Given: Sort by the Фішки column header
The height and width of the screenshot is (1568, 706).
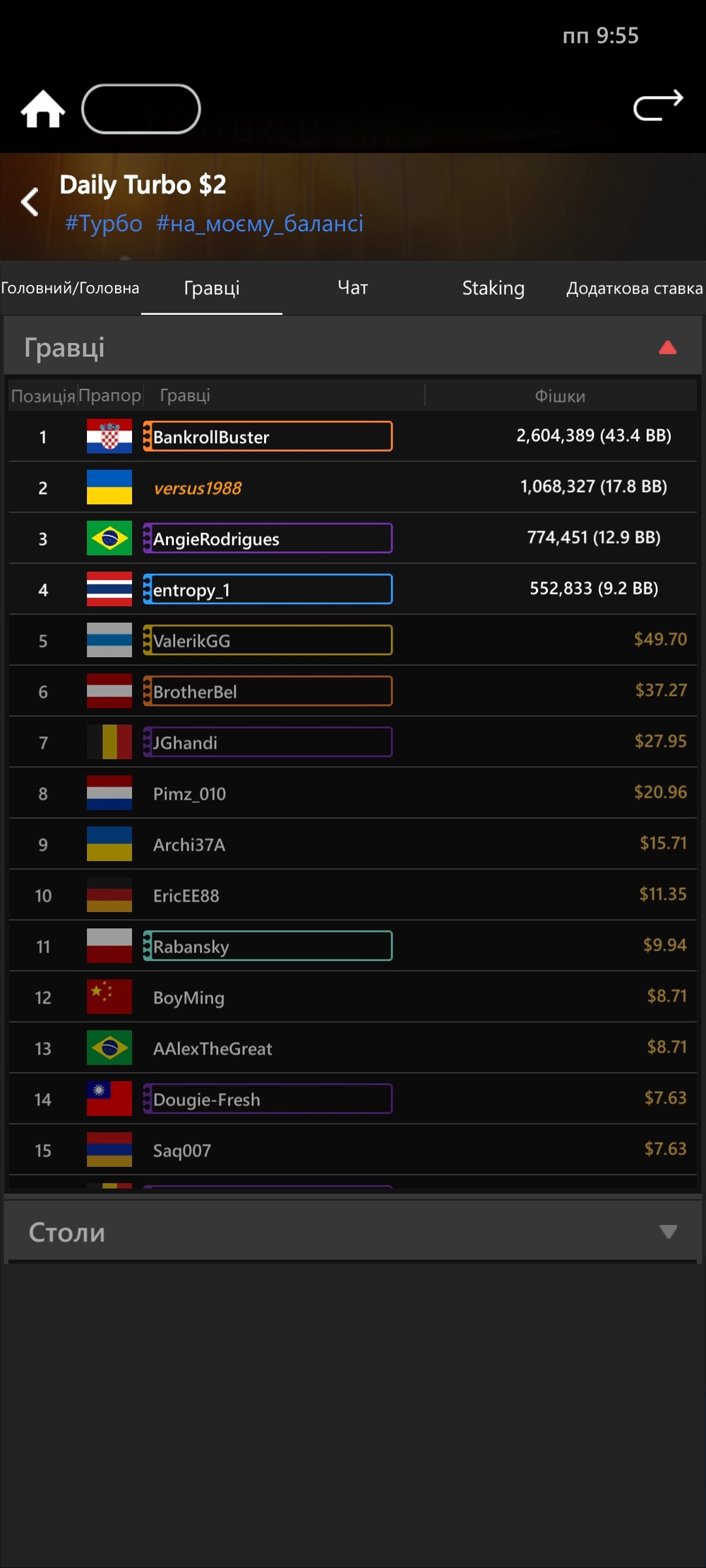Looking at the screenshot, I should click(x=560, y=396).
